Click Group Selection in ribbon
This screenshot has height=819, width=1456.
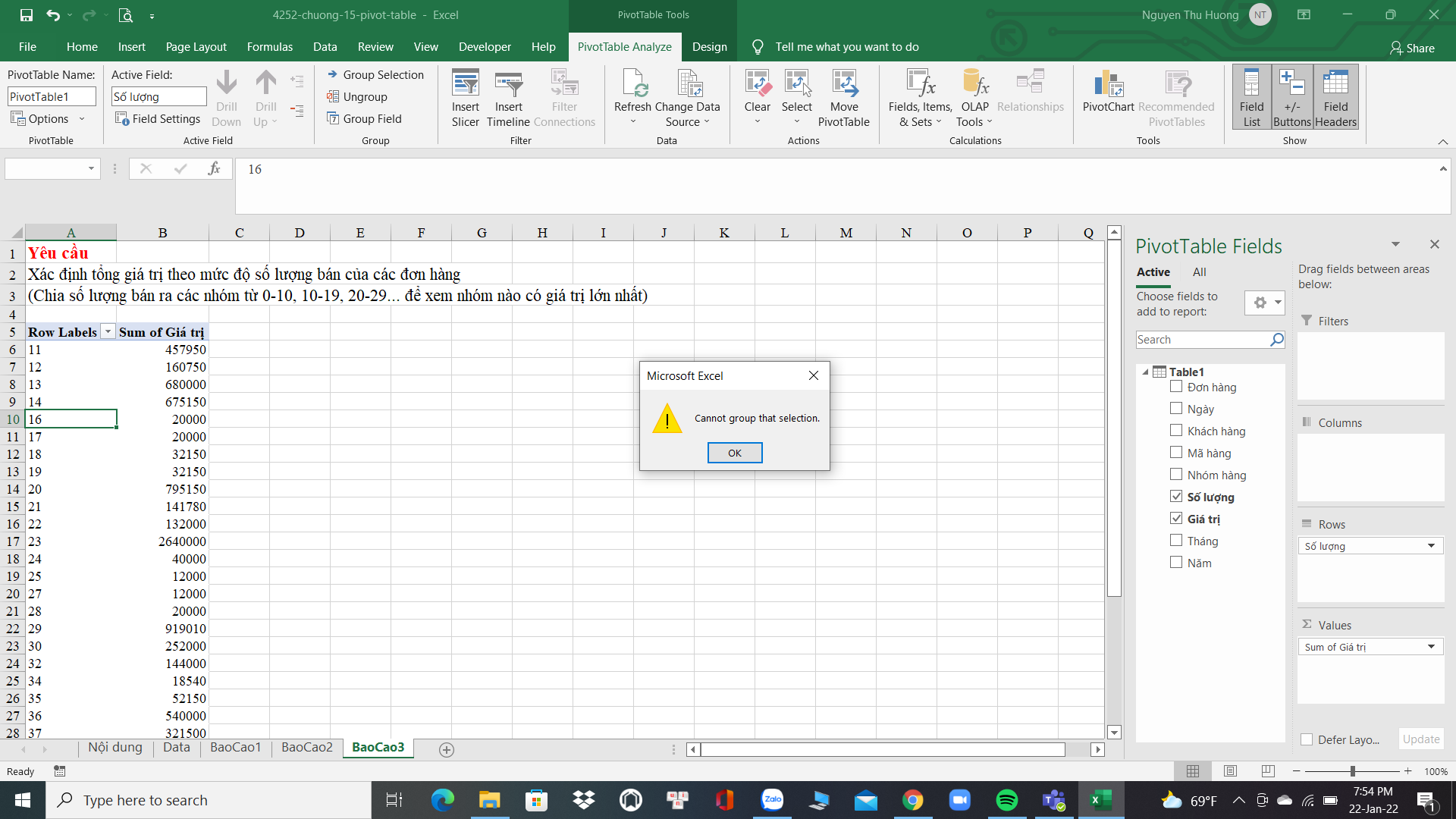375,74
